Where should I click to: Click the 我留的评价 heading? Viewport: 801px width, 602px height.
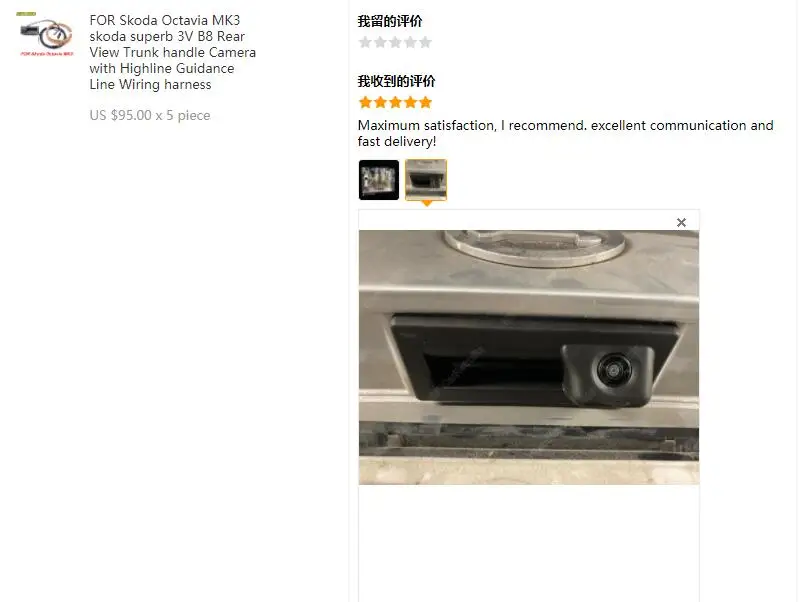(x=390, y=21)
